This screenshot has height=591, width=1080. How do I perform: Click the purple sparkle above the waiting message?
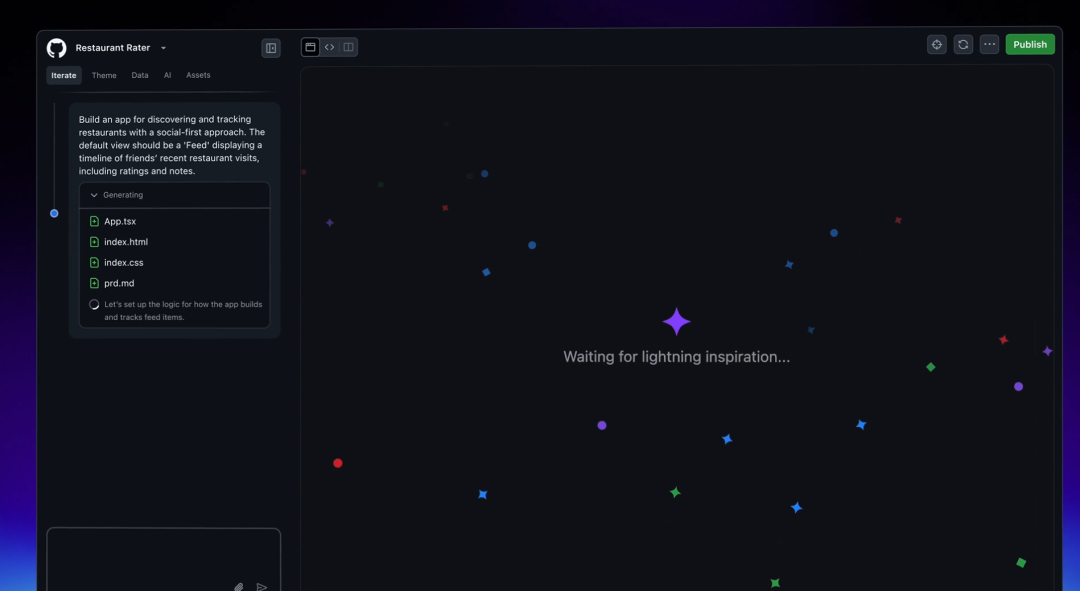(676, 322)
